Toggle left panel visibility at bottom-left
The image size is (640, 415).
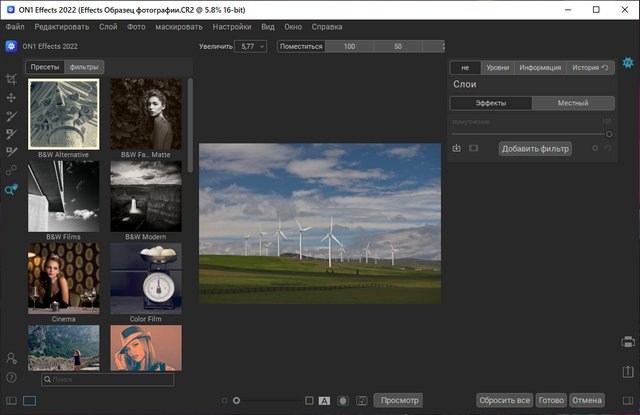(x=11, y=400)
